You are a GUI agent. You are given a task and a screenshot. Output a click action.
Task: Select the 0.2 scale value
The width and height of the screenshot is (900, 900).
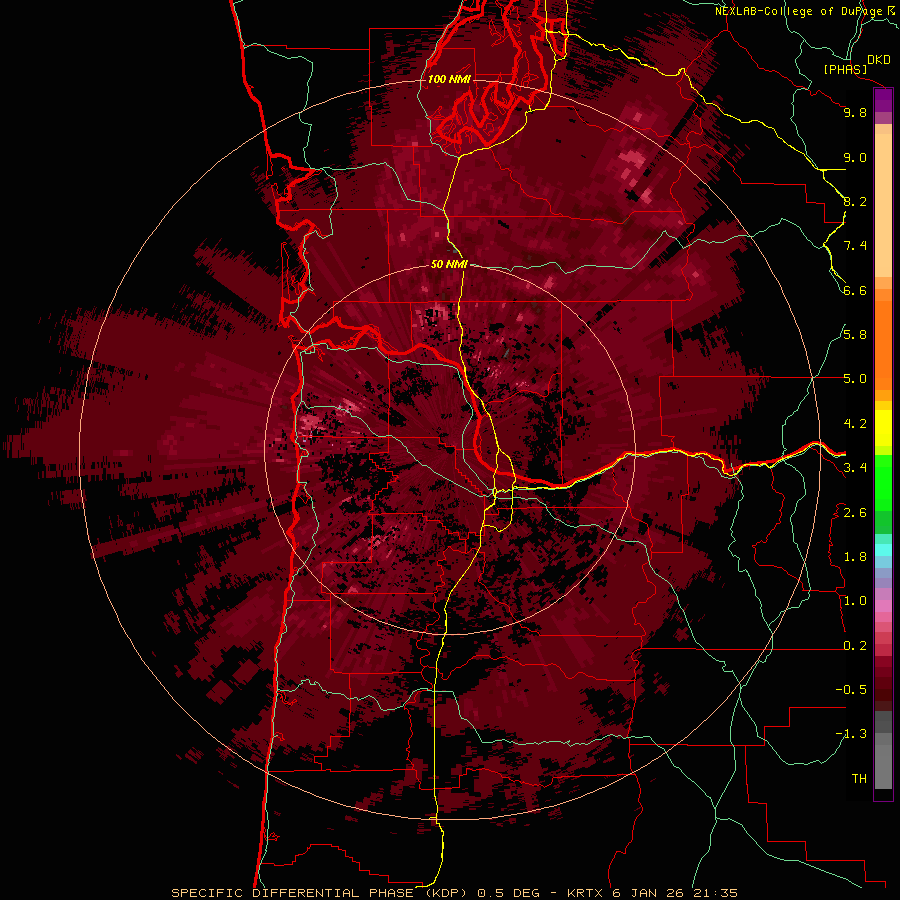pos(855,646)
